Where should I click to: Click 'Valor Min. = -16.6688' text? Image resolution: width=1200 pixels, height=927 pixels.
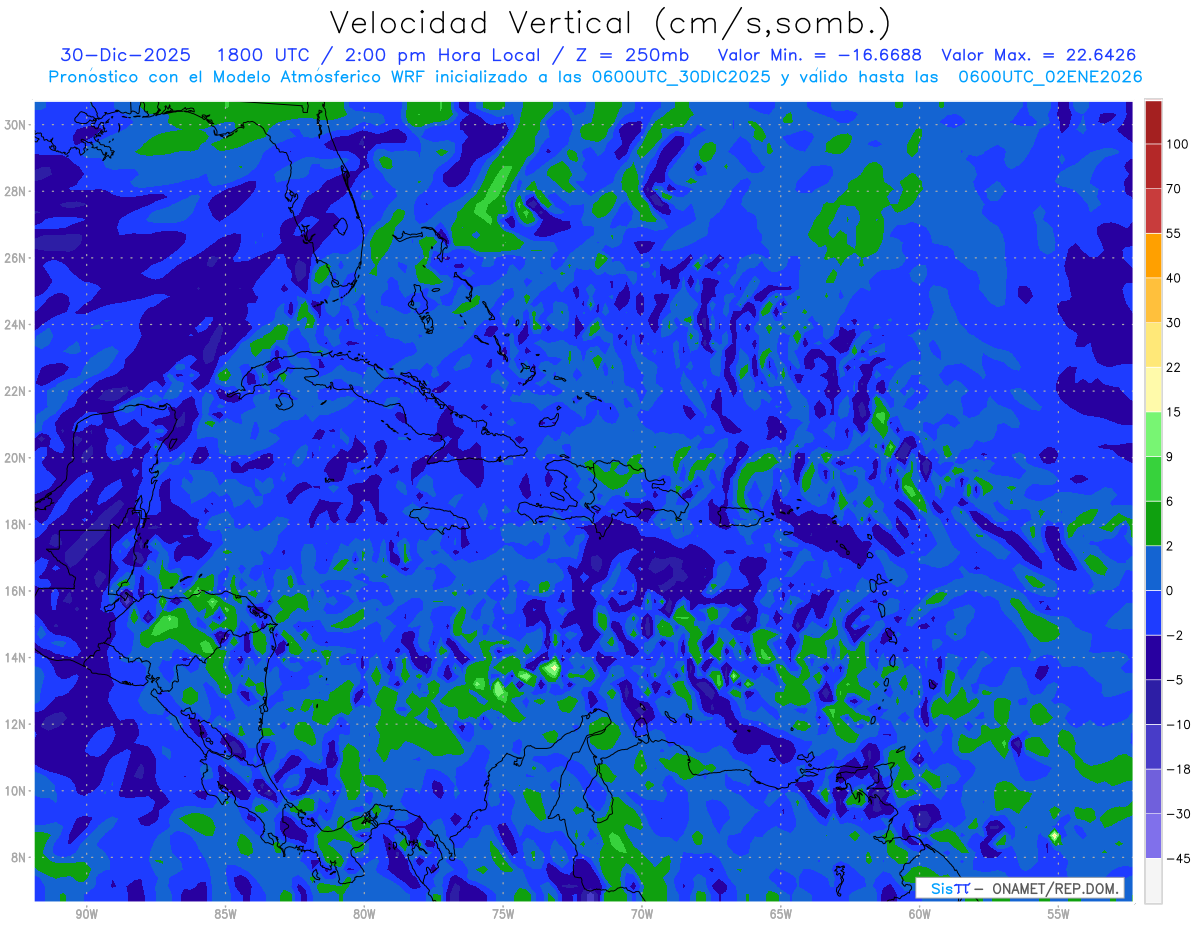pos(820,55)
